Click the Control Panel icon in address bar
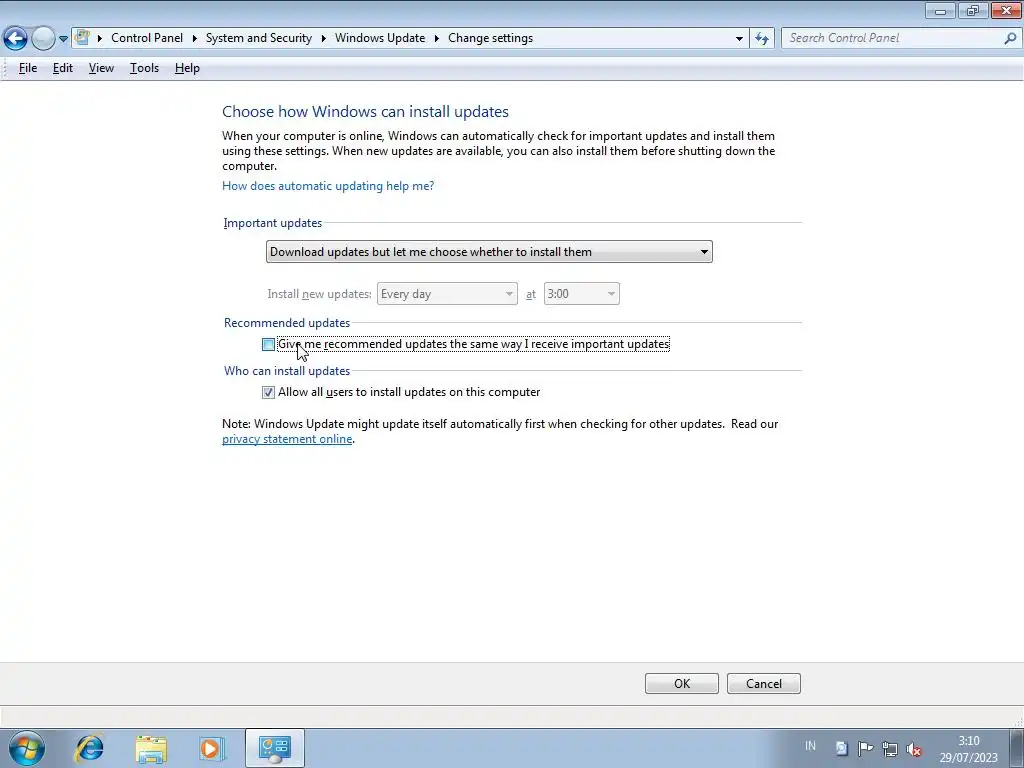Image resolution: width=1024 pixels, height=768 pixels. click(82, 37)
